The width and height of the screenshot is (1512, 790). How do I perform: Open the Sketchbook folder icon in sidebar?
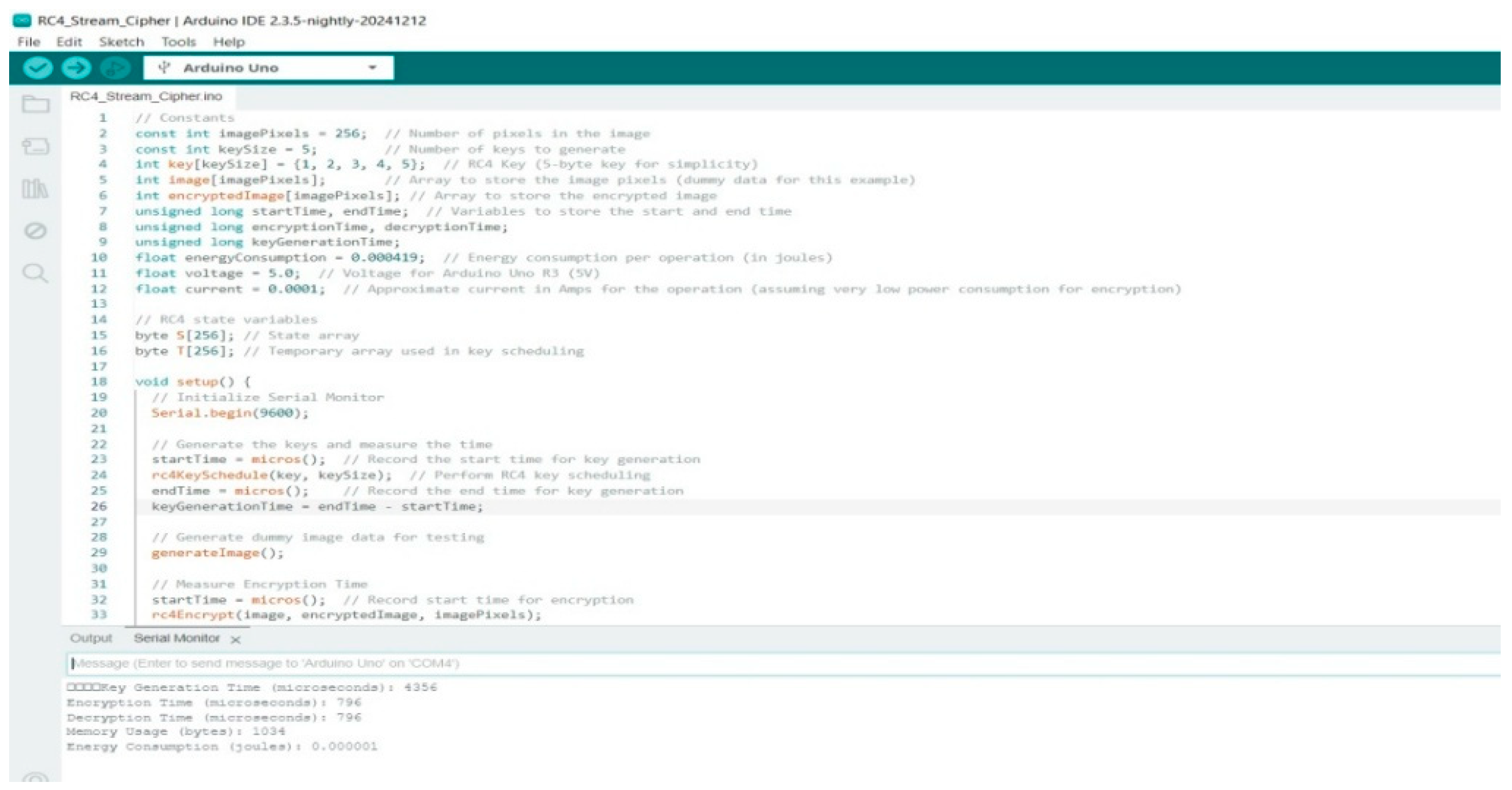(x=35, y=105)
